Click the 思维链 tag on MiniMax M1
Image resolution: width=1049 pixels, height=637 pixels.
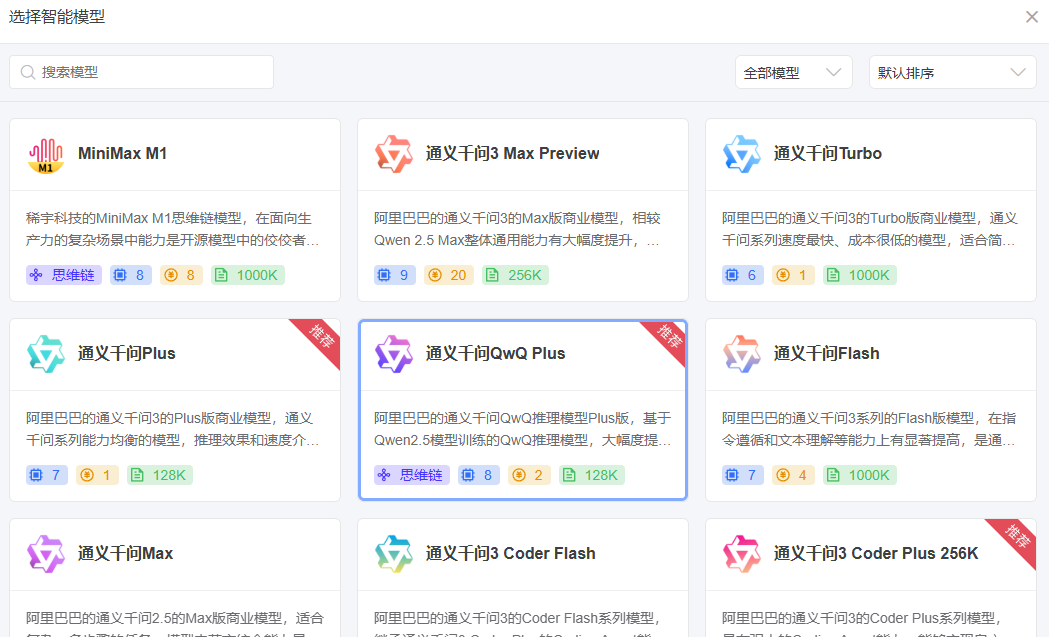pyautogui.click(x=64, y=275)
